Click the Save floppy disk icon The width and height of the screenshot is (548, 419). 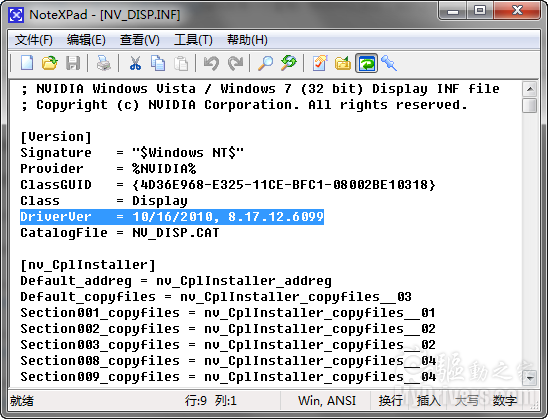click(73, 64)
